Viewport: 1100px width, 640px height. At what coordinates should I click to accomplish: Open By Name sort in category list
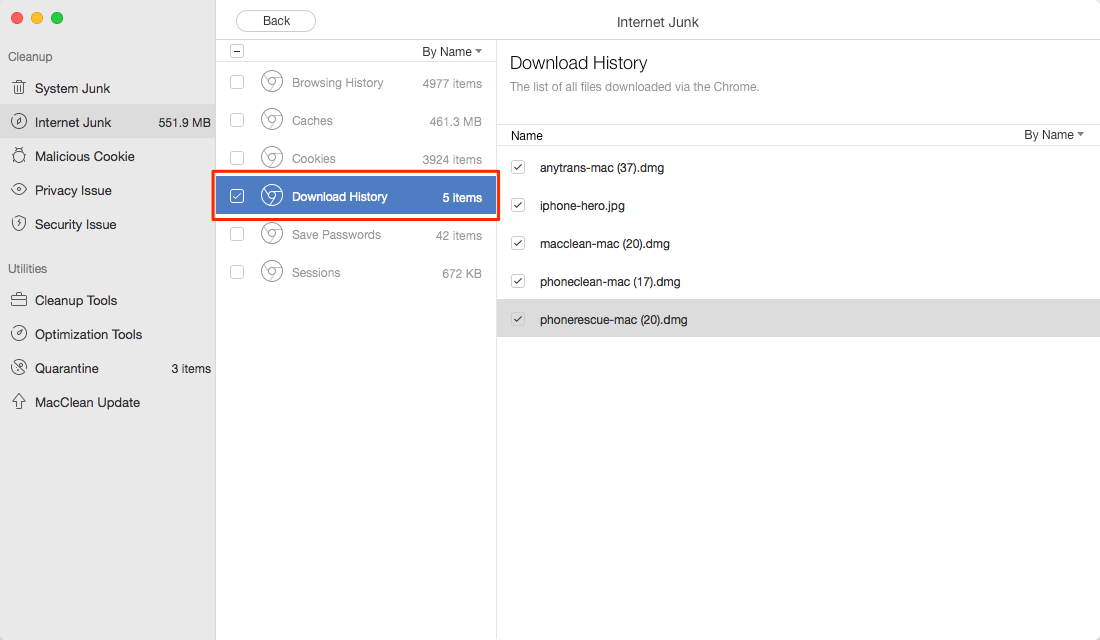pyautogui.click(x=452, y=51)
